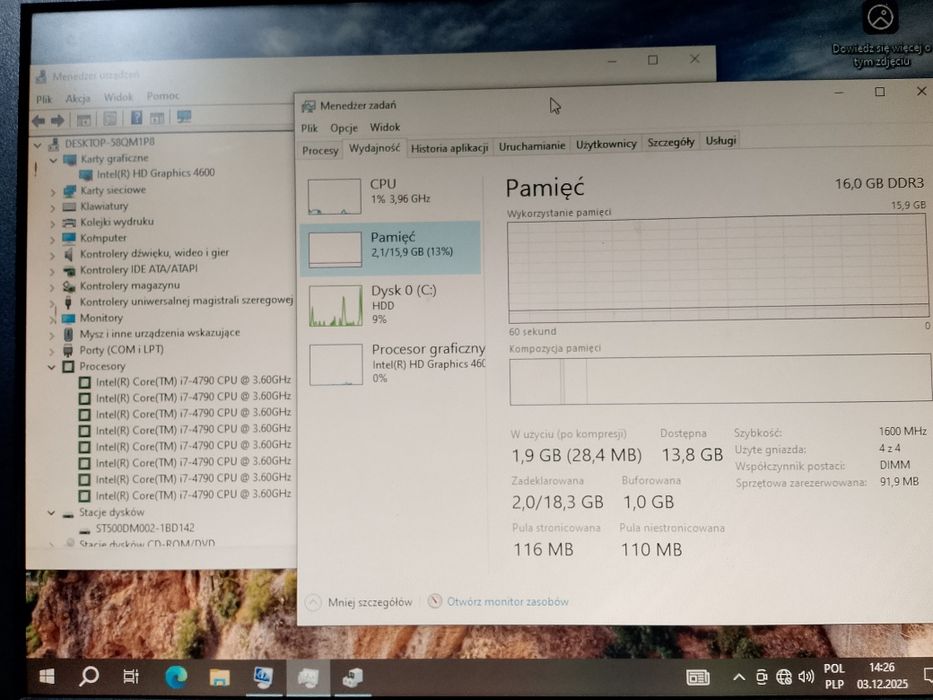Image resolution: width=933 pixels, height=700 pixels.
Task: Open File Explorer from the taskbar
Action: point(220,677)
